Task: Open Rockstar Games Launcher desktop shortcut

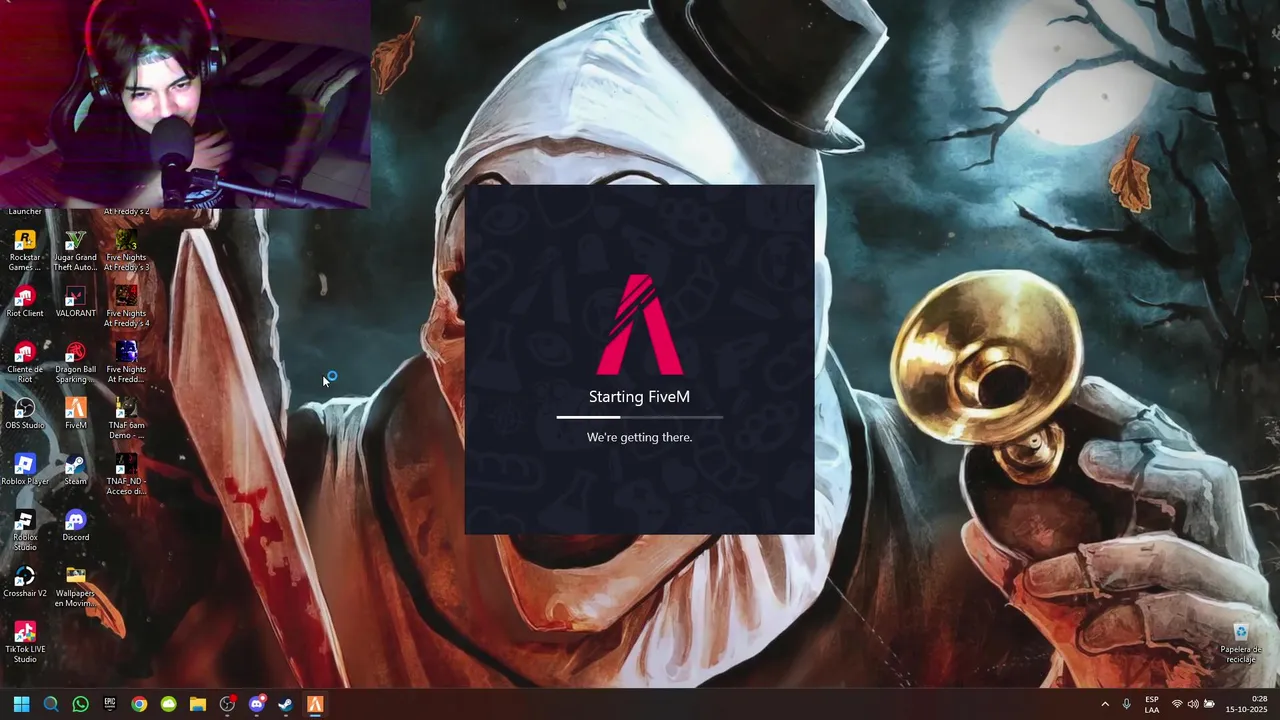Action: click(25, 251)
